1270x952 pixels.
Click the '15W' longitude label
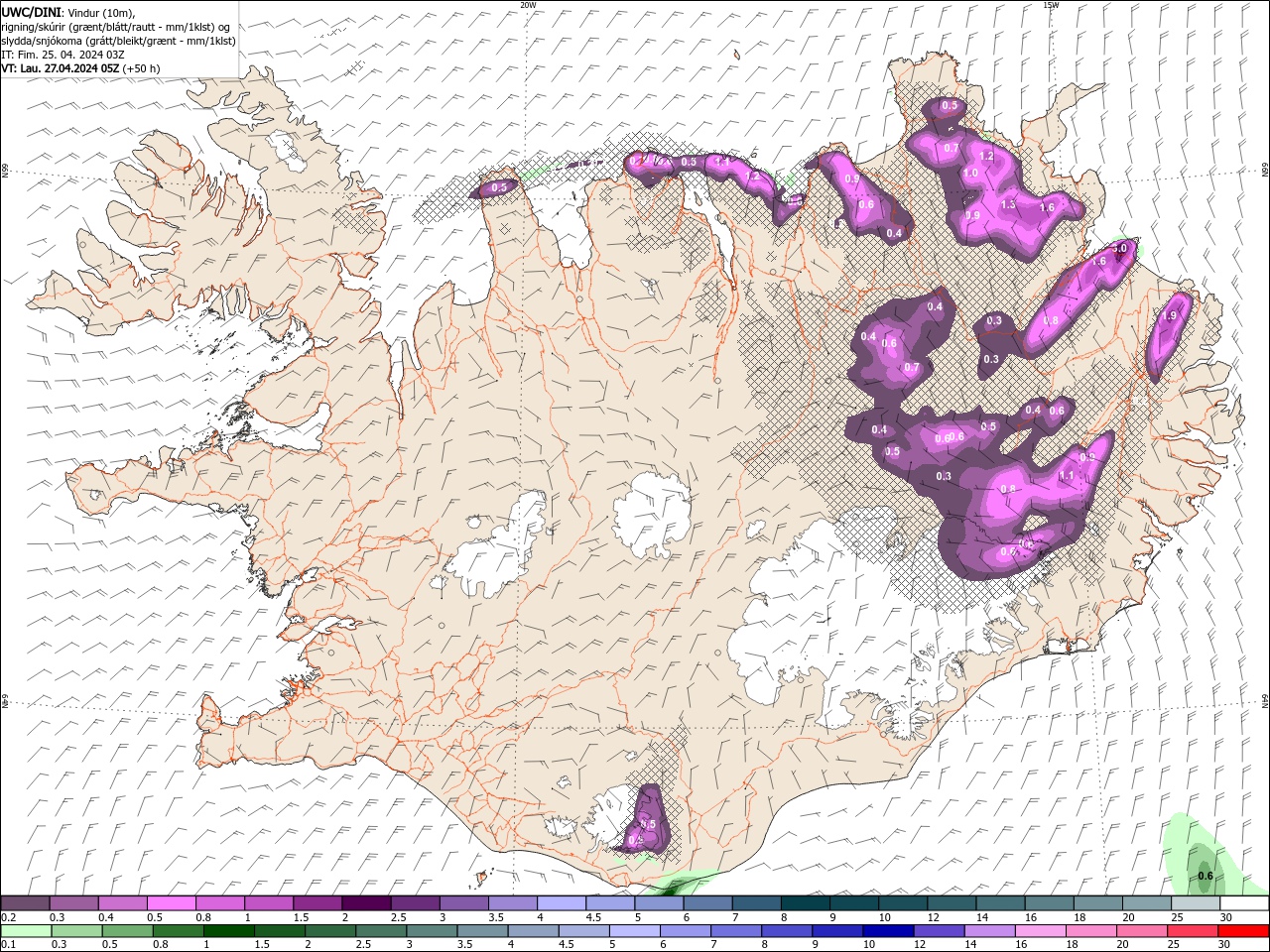tap(1051, 5)
